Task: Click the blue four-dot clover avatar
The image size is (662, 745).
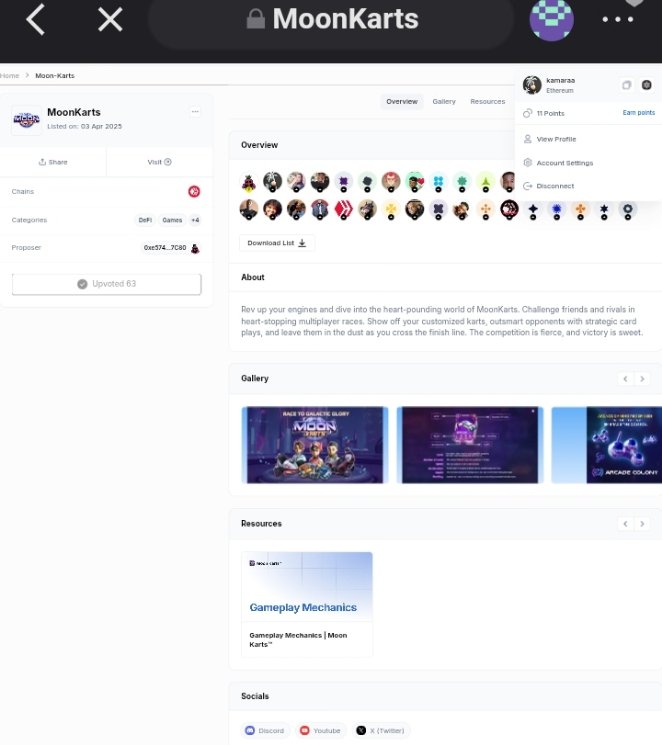Action: click(438, 181)
